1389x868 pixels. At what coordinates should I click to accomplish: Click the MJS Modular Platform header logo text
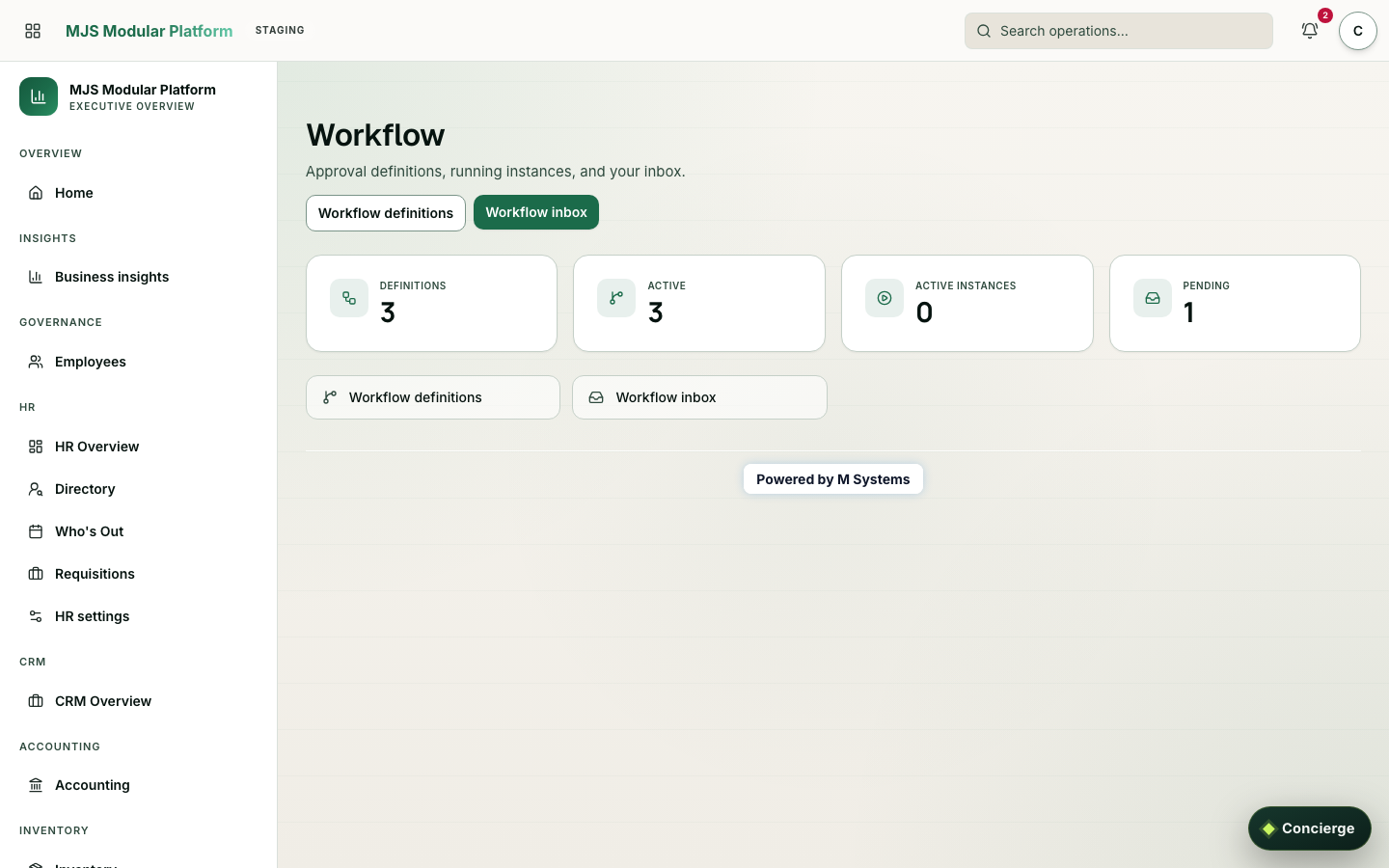click(x=149, y=31)
